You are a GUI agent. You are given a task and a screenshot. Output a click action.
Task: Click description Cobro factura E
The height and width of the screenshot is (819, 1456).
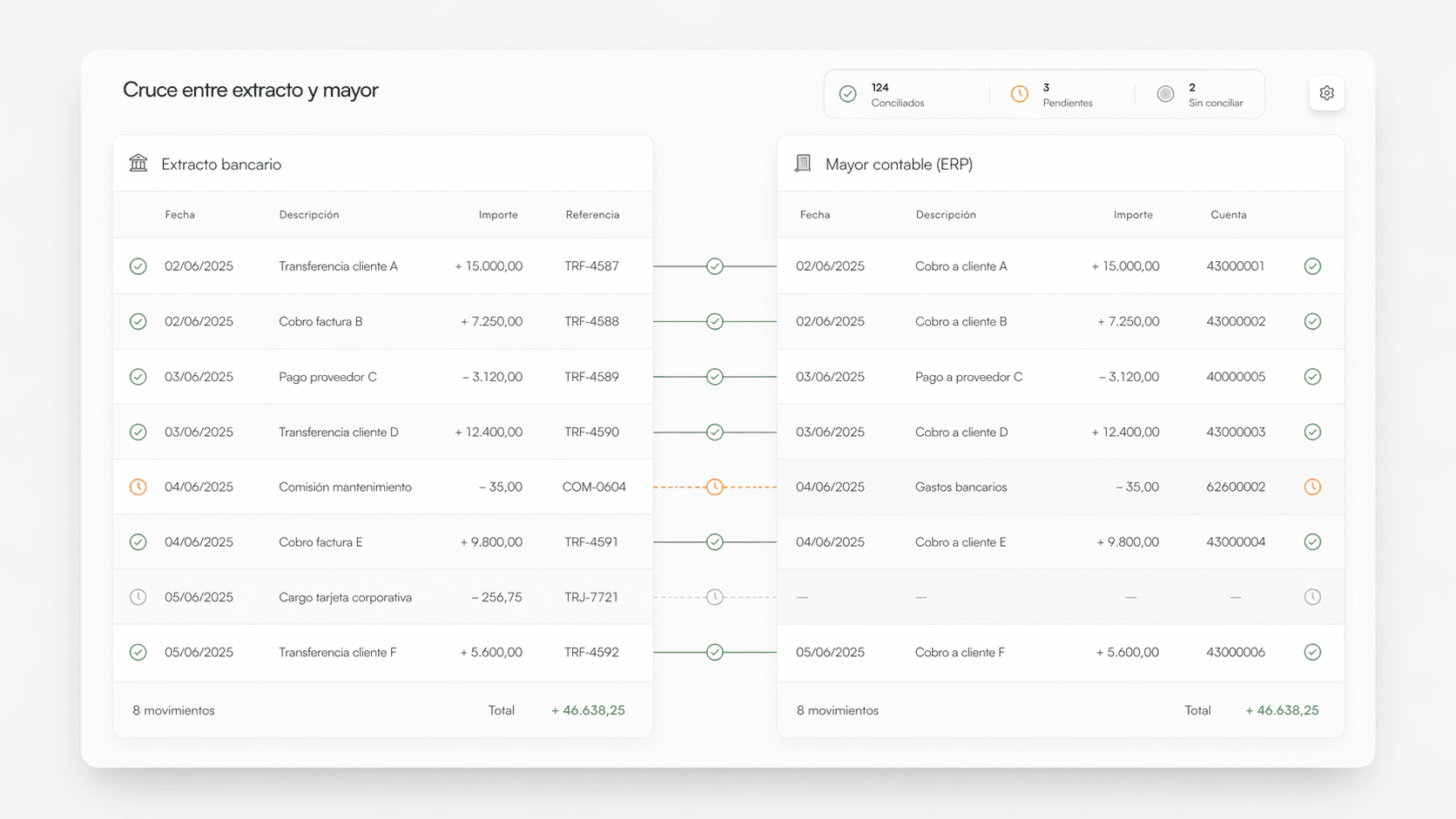tap(320, 542)
